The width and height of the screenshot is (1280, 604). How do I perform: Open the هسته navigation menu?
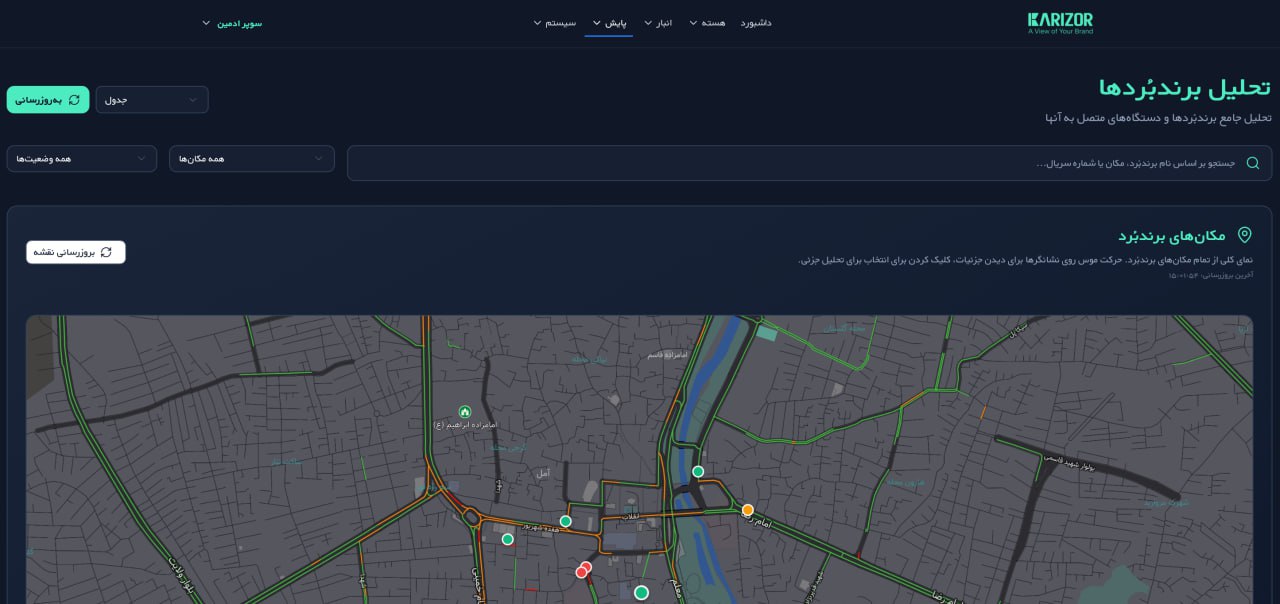point(707,23)
